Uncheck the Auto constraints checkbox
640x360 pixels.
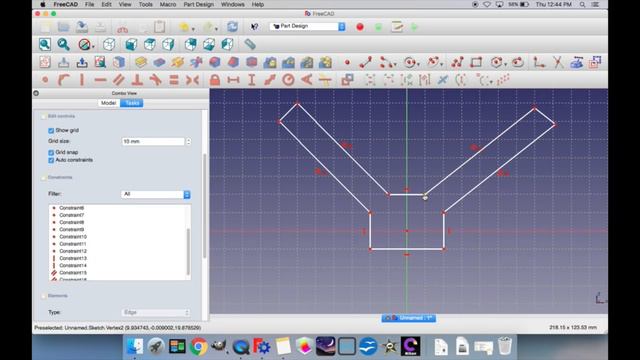(51, 160)
